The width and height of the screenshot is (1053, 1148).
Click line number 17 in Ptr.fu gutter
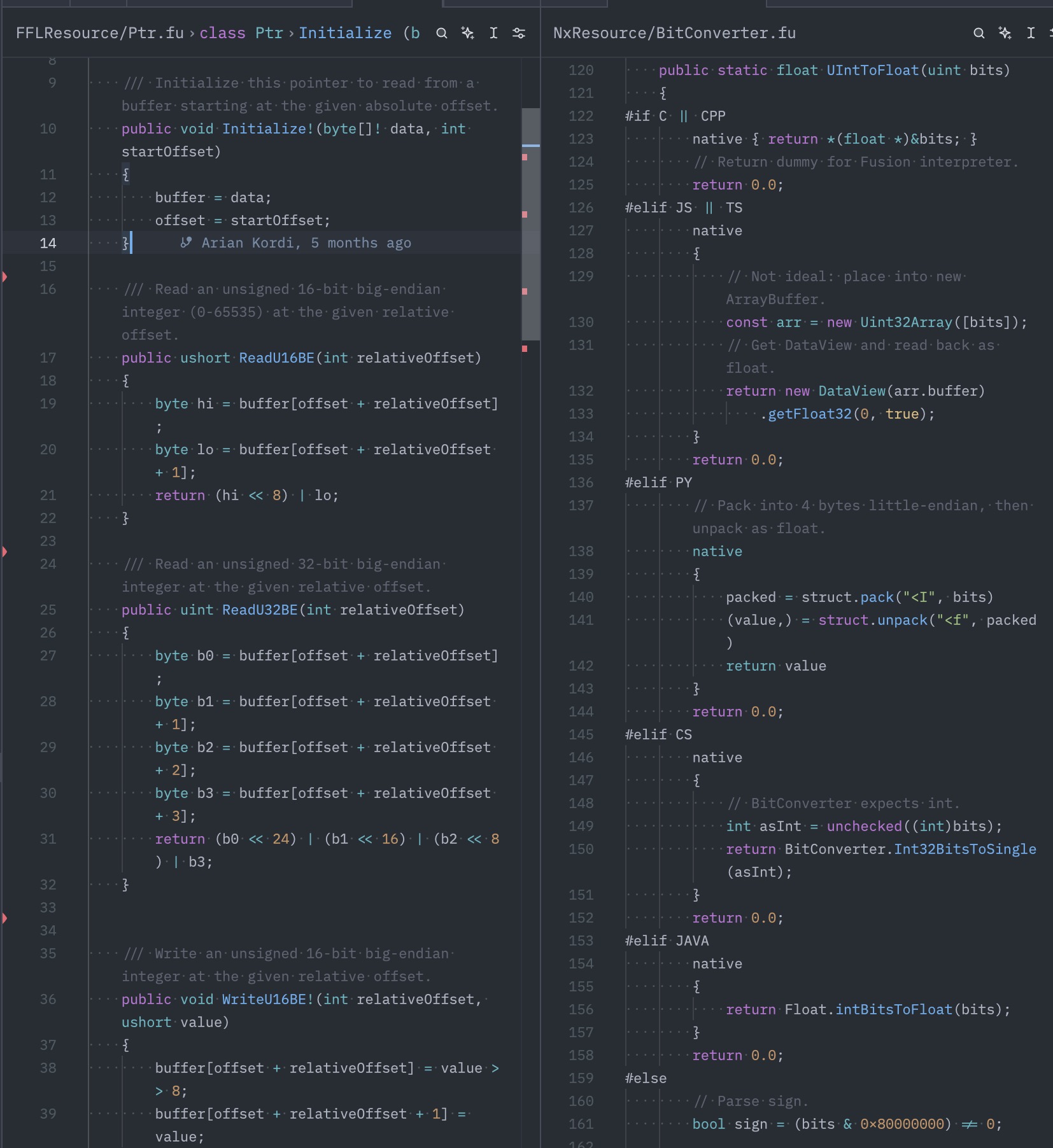(x=48, y=358)
